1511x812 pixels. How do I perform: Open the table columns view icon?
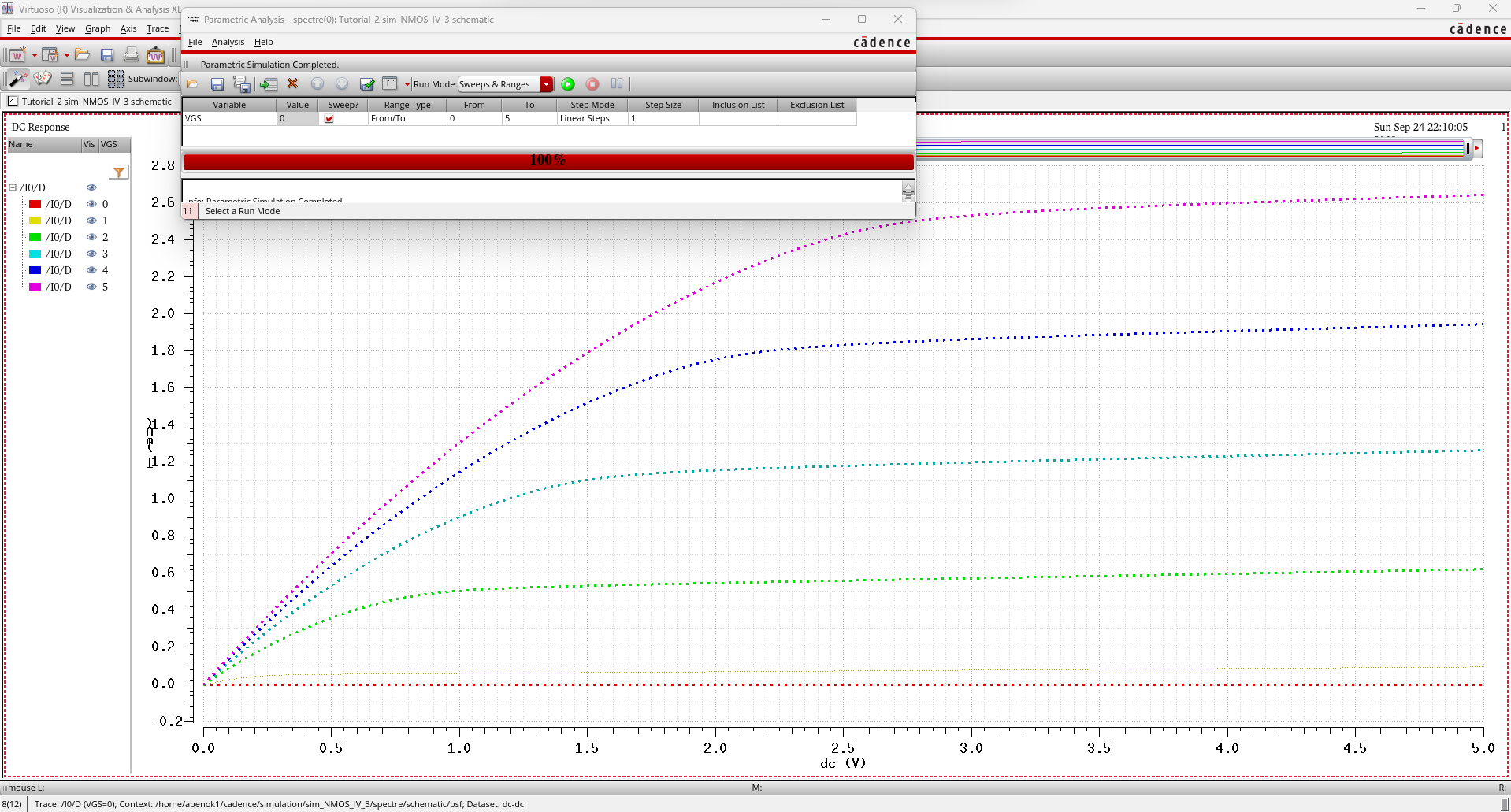pyautogui.click(x=389, y=83)
